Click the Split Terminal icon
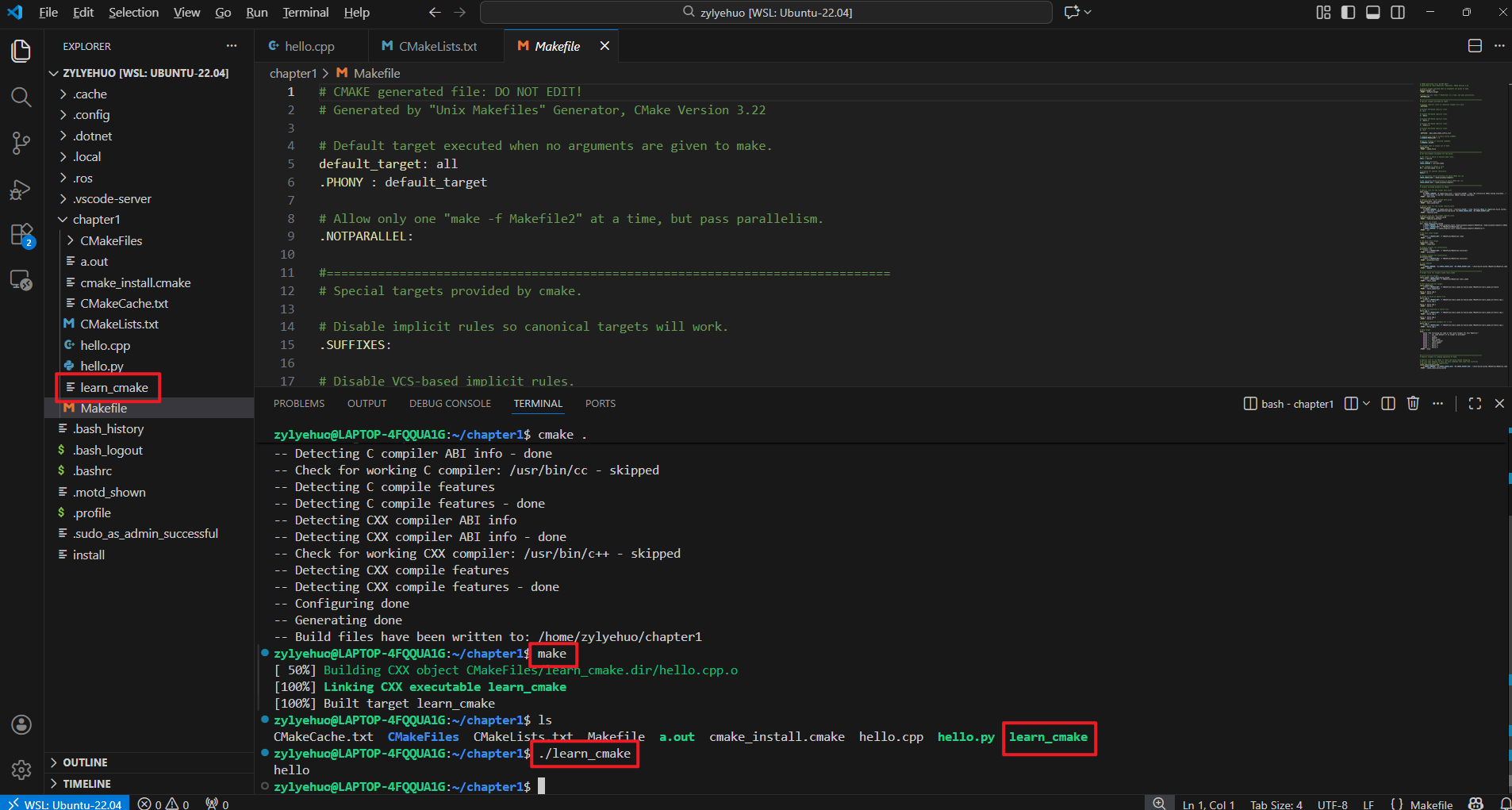The height and width of the screenshot is (810, 1512). tap(1351, 403)
